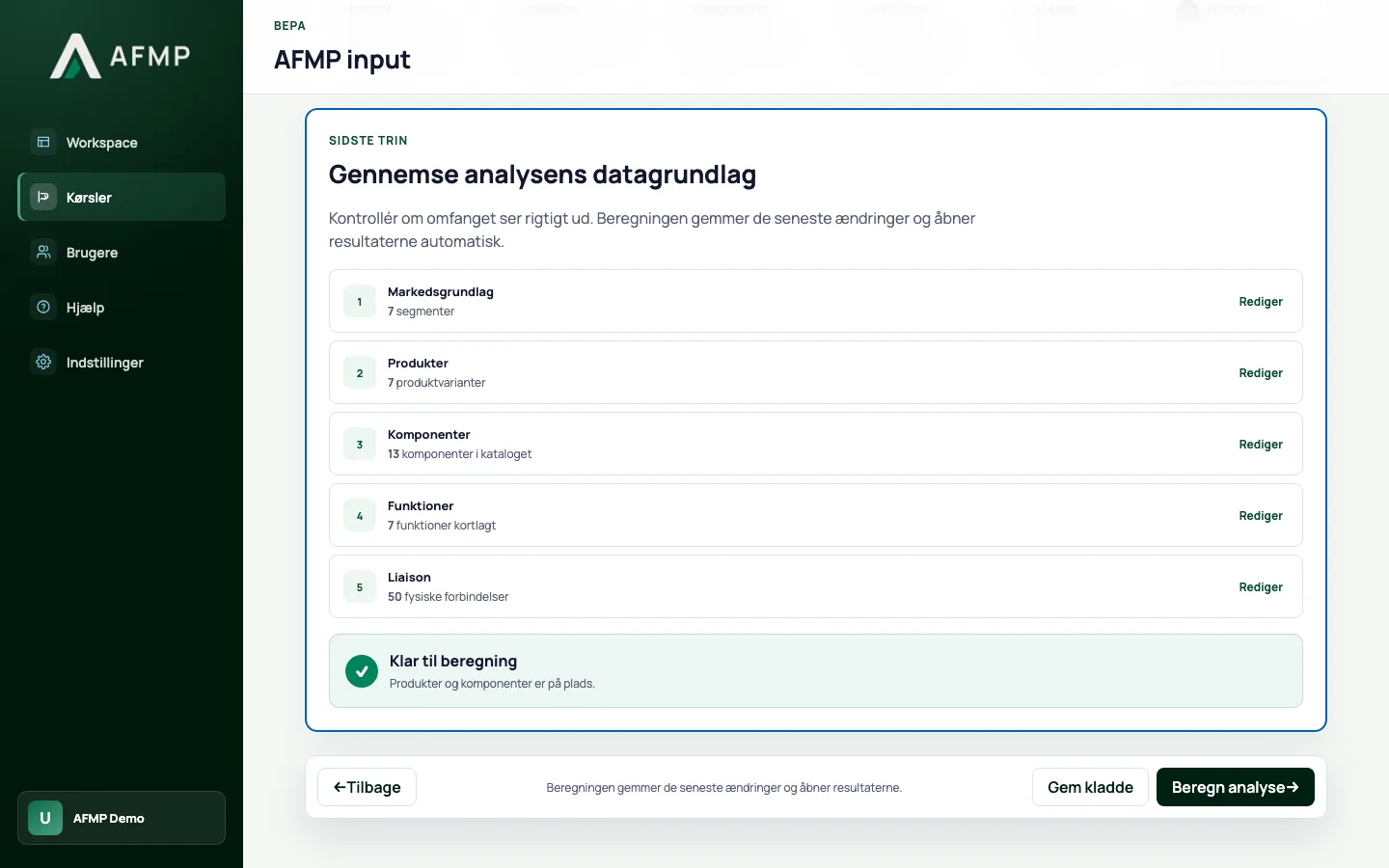Open the AFMP Demo account menu

pos(122,818)
